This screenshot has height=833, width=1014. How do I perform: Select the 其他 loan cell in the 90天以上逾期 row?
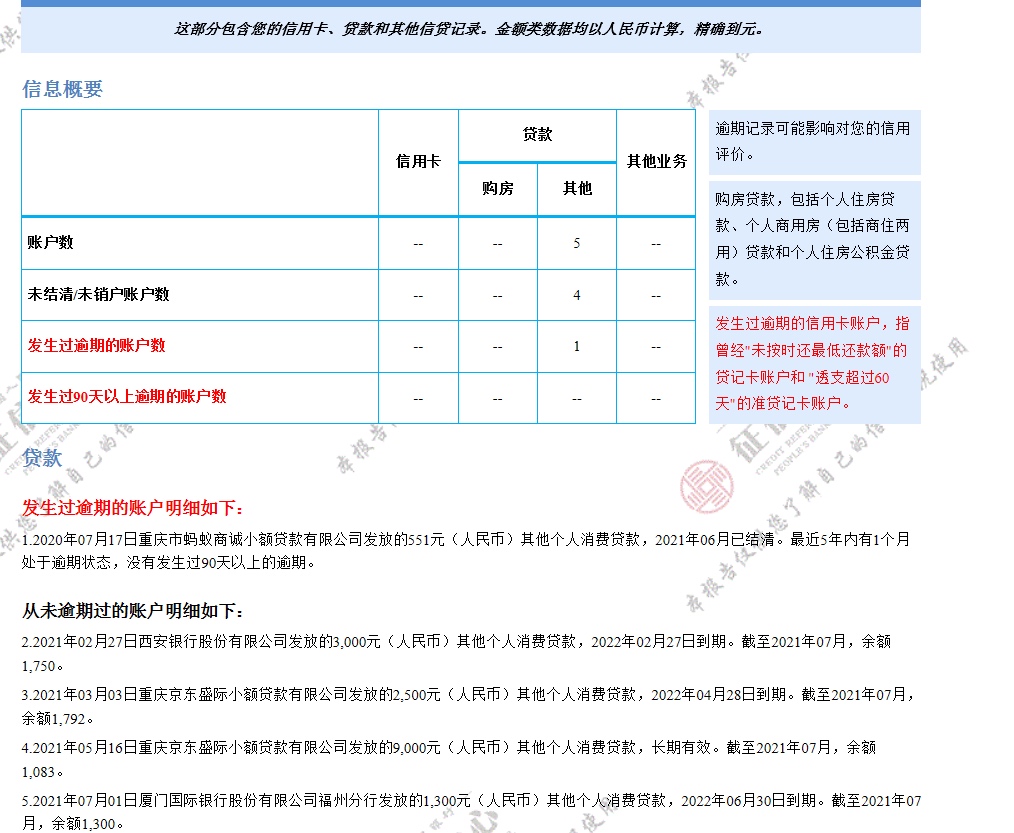point(577,398)
